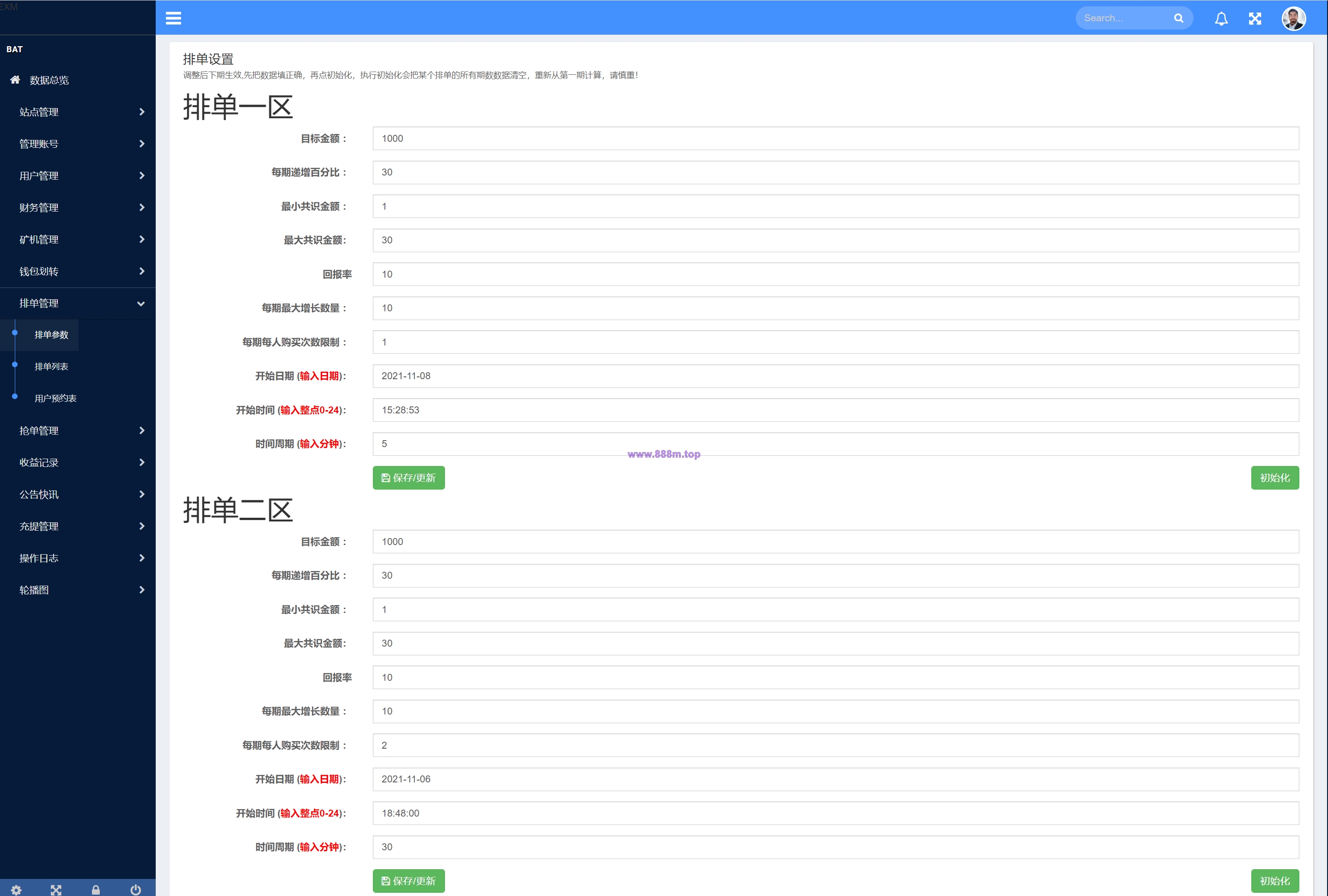Open the 充提管理 menu item

pyautogui.click(x=78, y=527)
